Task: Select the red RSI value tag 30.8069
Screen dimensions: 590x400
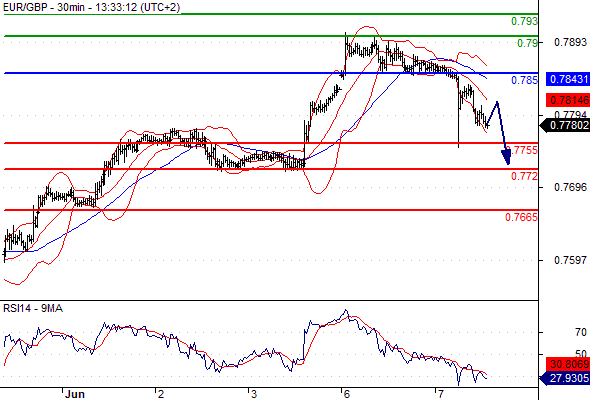Action: [568, 364]
